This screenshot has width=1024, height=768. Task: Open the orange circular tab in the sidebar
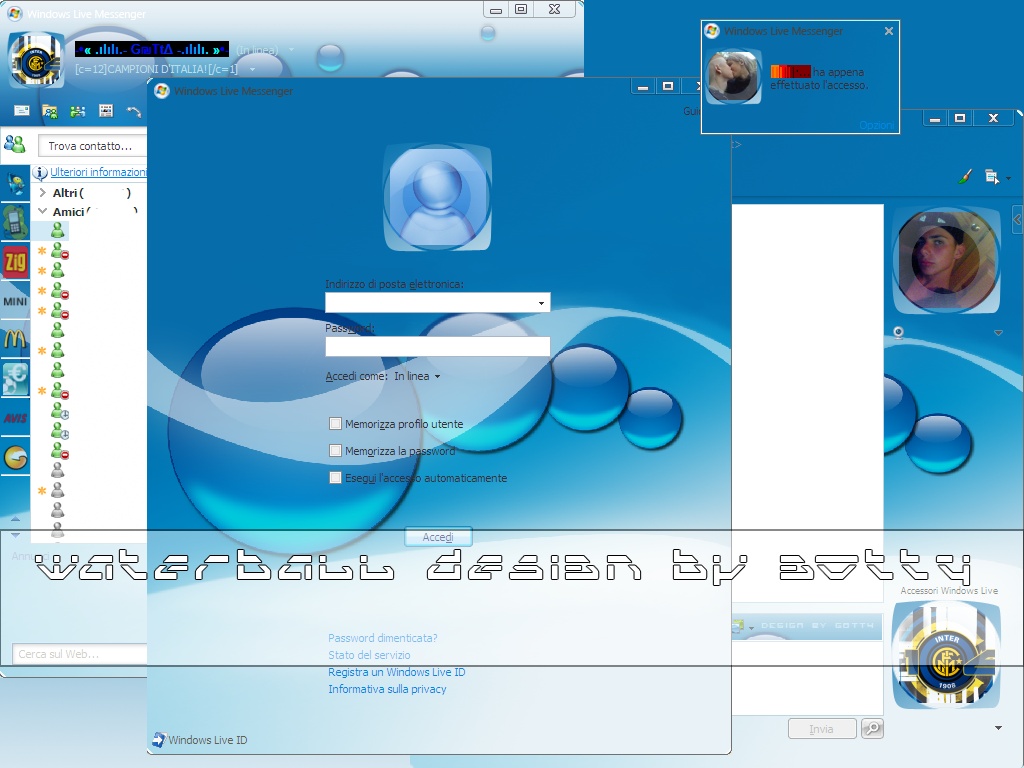tap(15, 457)
